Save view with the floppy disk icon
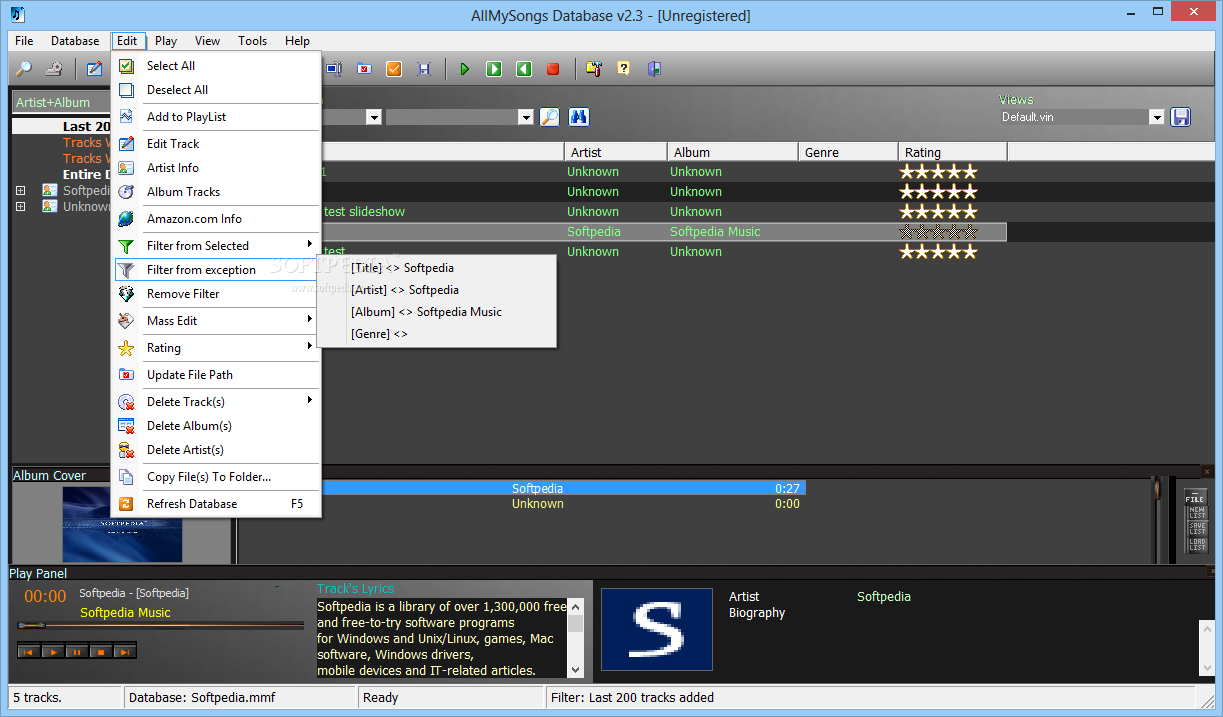 click(1181, 117)
